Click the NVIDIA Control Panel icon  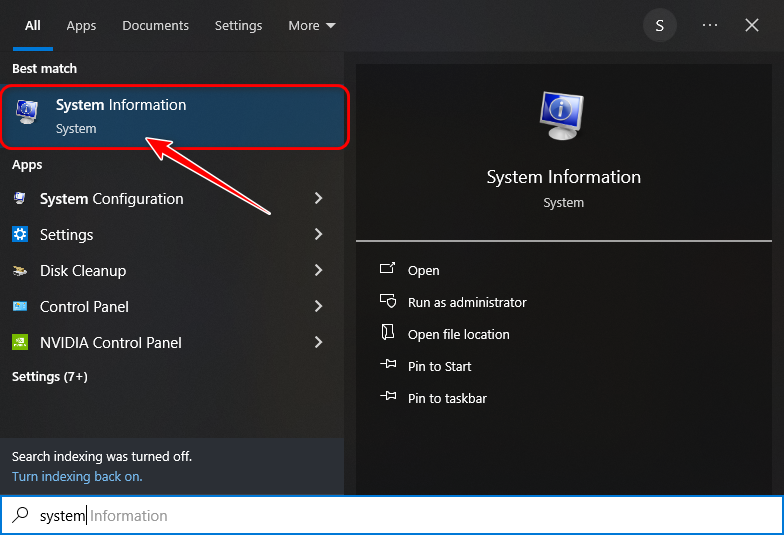coord(20,343)
